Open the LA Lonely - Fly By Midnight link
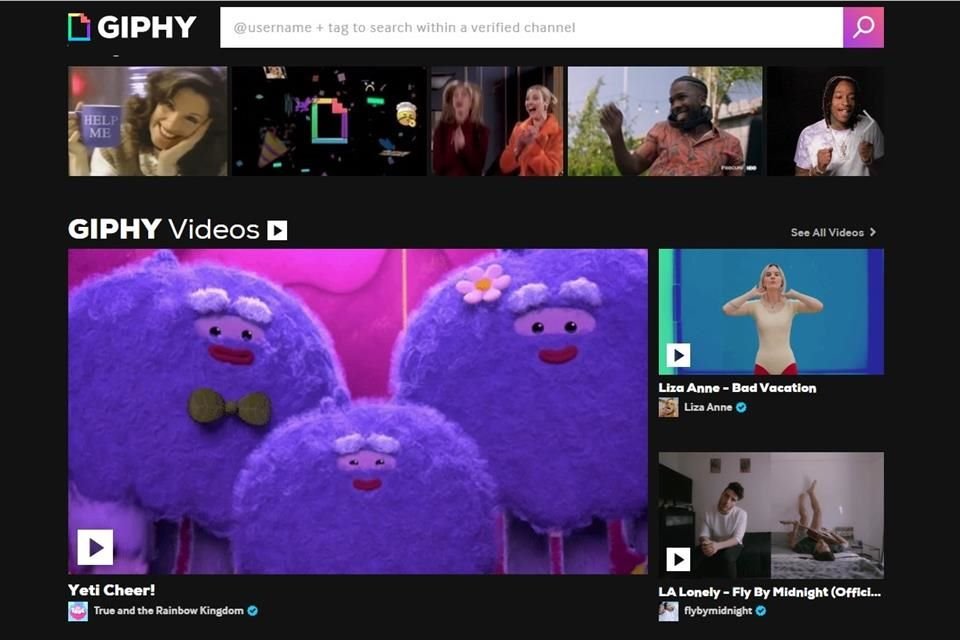The image size is (960, 640). click(770, 591)
